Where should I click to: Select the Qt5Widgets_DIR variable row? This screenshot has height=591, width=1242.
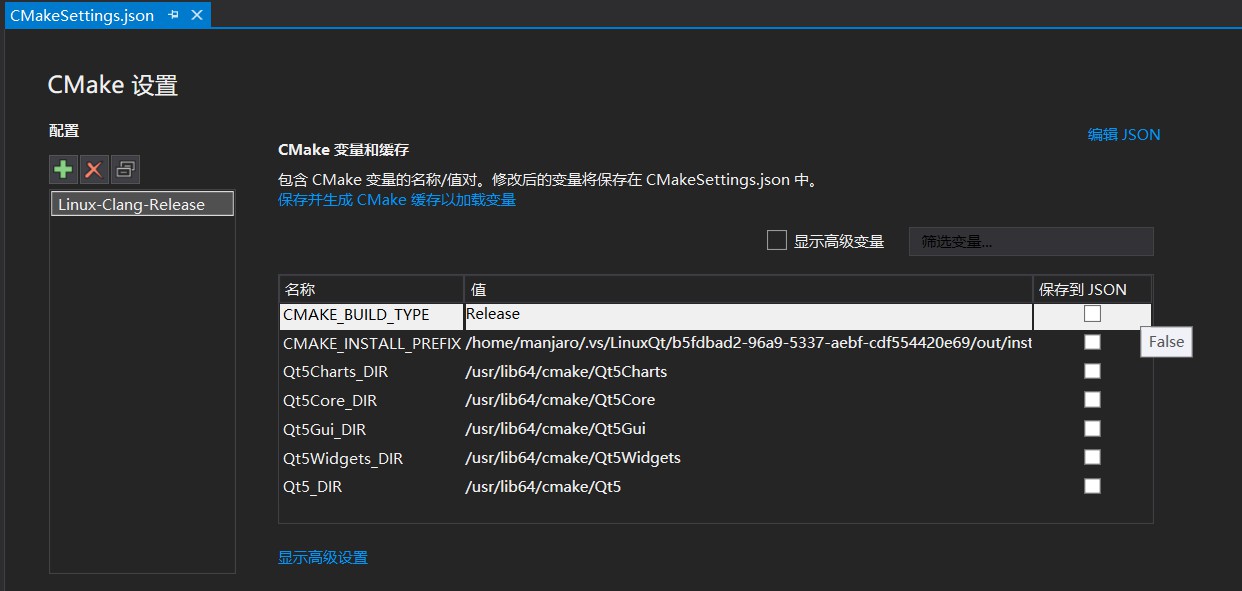pos(344,457)
